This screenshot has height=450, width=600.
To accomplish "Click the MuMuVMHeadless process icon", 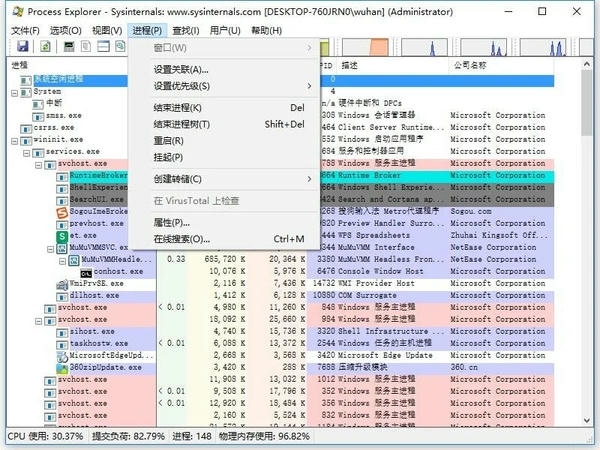I will coord(74,260).
